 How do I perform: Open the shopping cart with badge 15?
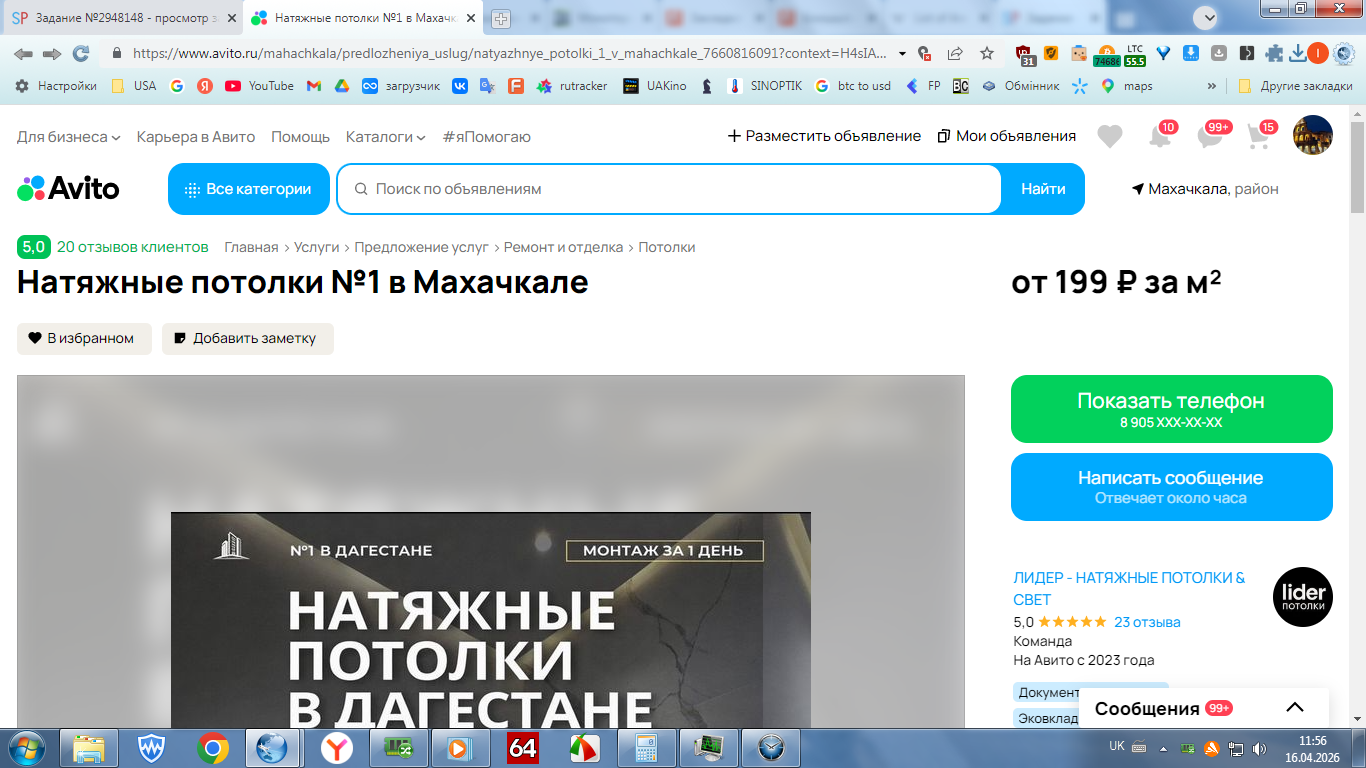(x=1260, y=136)
